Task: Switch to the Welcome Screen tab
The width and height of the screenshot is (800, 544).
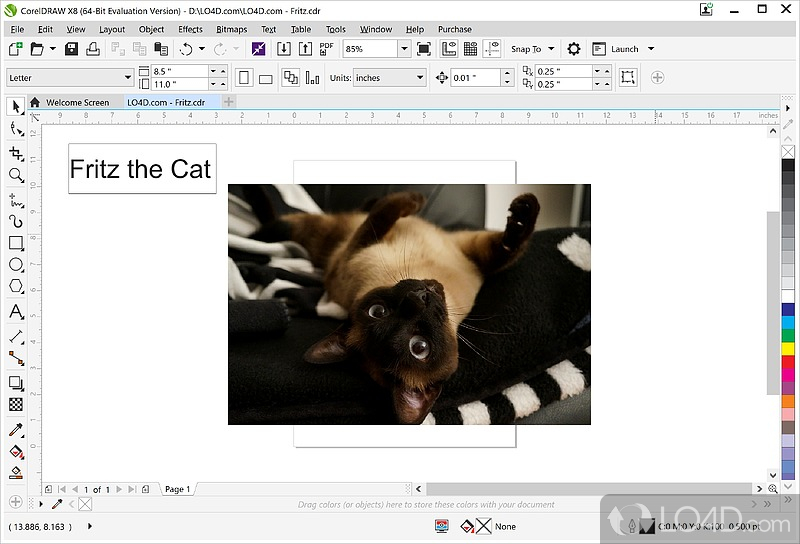Action: coord(77,102)
